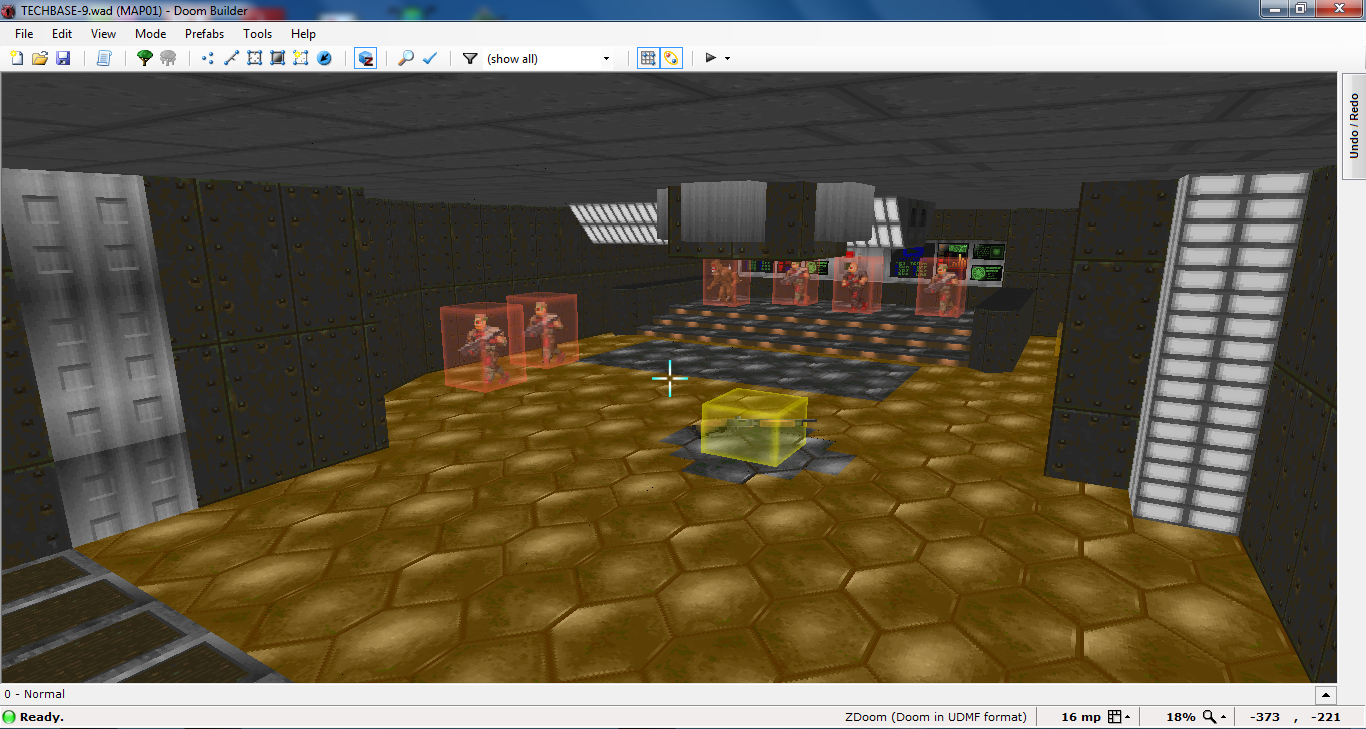Toggle merge geometry button

(x=671, y=58)
